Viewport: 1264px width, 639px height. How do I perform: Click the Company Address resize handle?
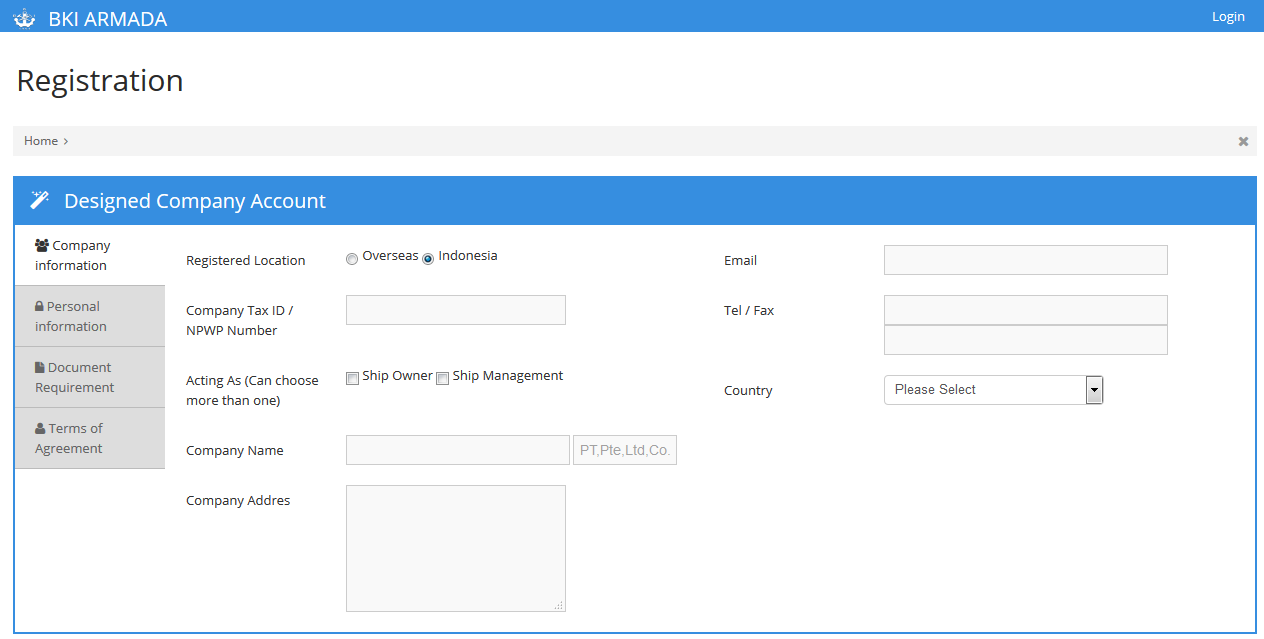point(559,605)
